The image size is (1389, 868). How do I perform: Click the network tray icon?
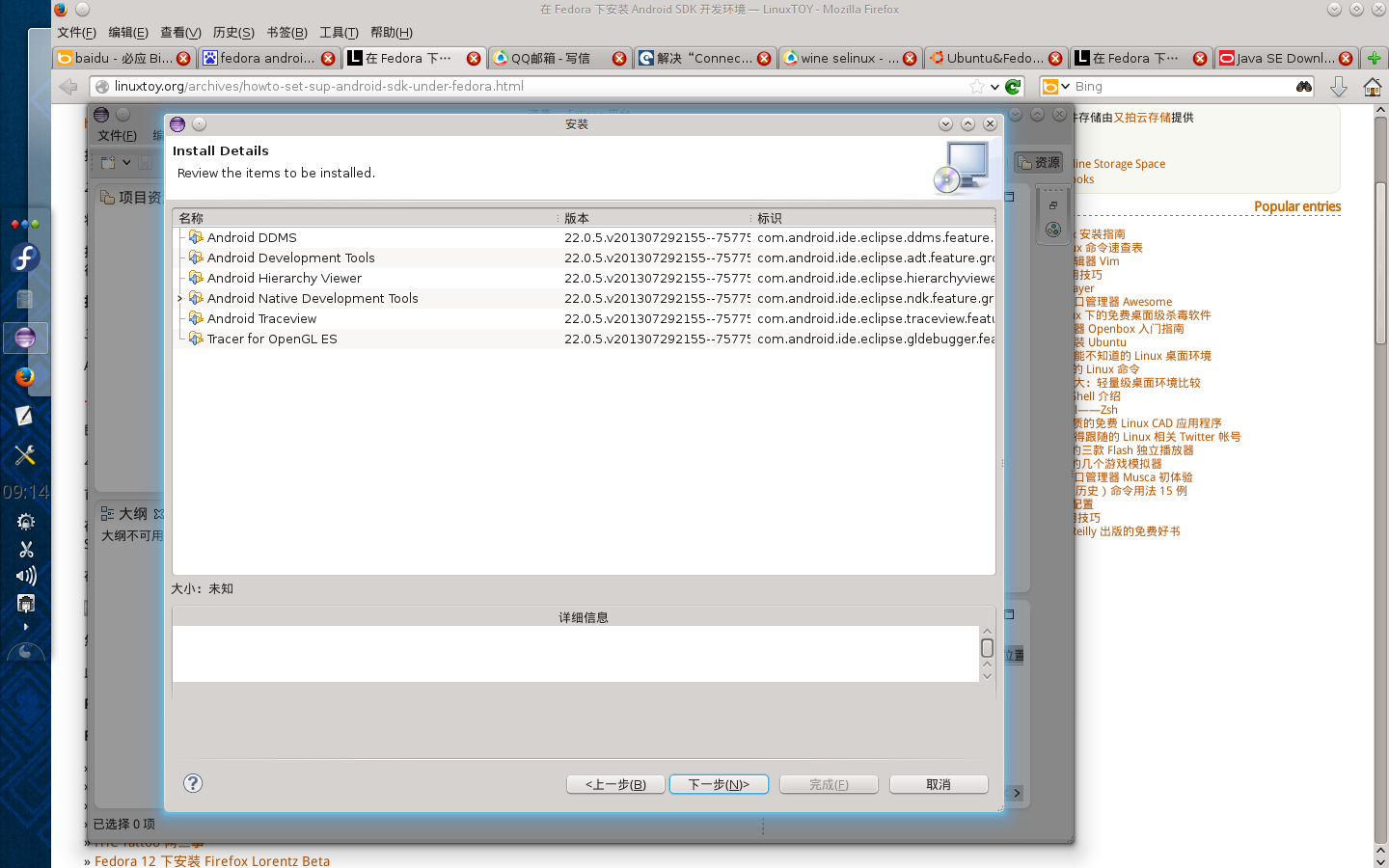point(26,604)
